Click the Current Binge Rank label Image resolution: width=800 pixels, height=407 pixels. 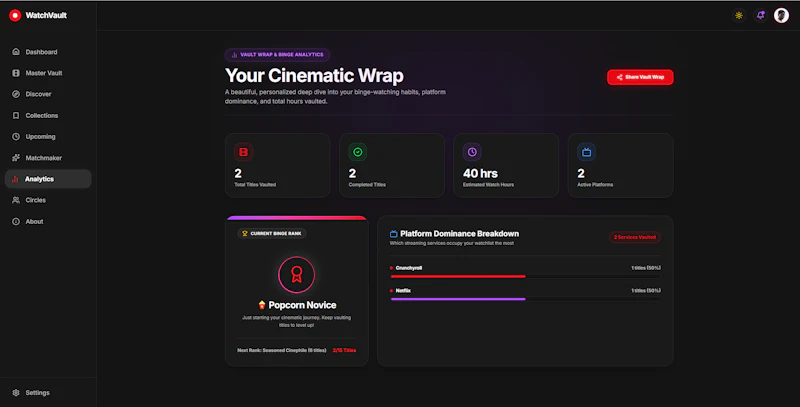pos(271,234)
